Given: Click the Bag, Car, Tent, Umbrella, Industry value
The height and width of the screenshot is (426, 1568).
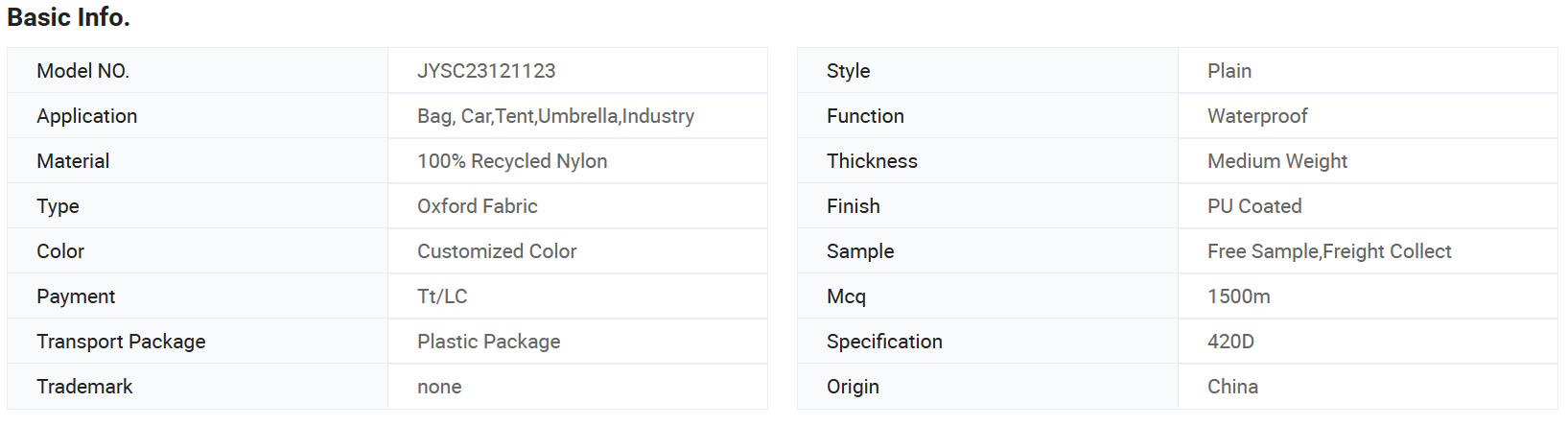Looking at the screenshot, I should (x=555, y=116).
